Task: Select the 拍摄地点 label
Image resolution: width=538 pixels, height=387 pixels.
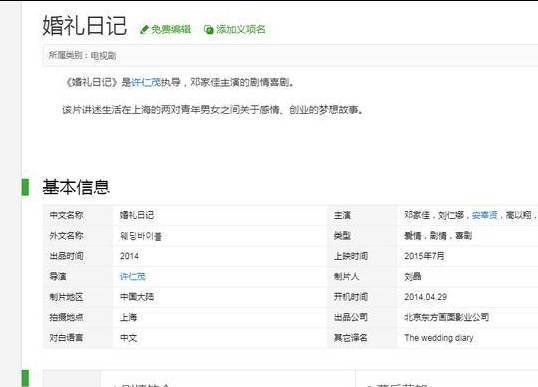Action: coord(66,317)
